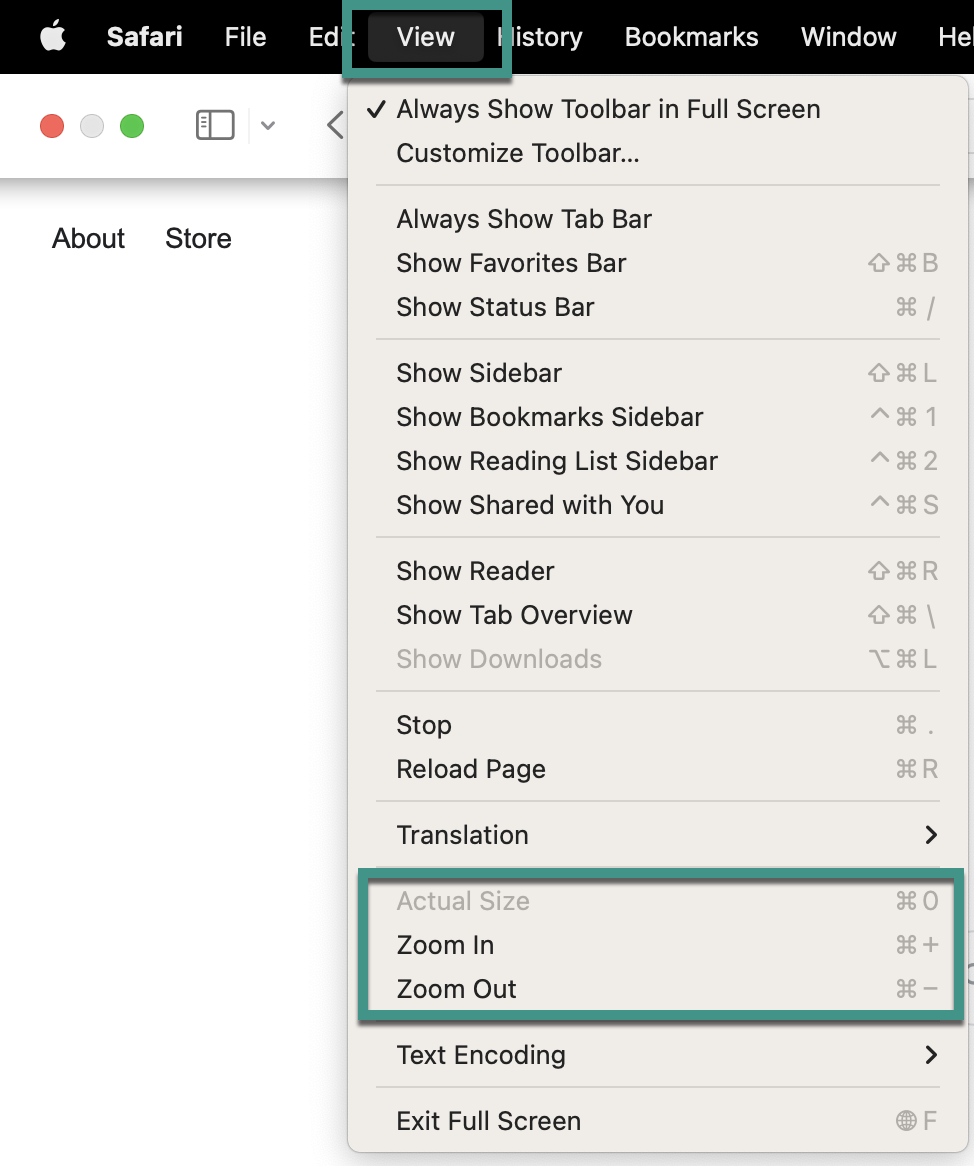Screen dimensions: 974x1166
Task: Toggle Always Show Toolbar in Full Screen
Action: click(x=608, y=109)
